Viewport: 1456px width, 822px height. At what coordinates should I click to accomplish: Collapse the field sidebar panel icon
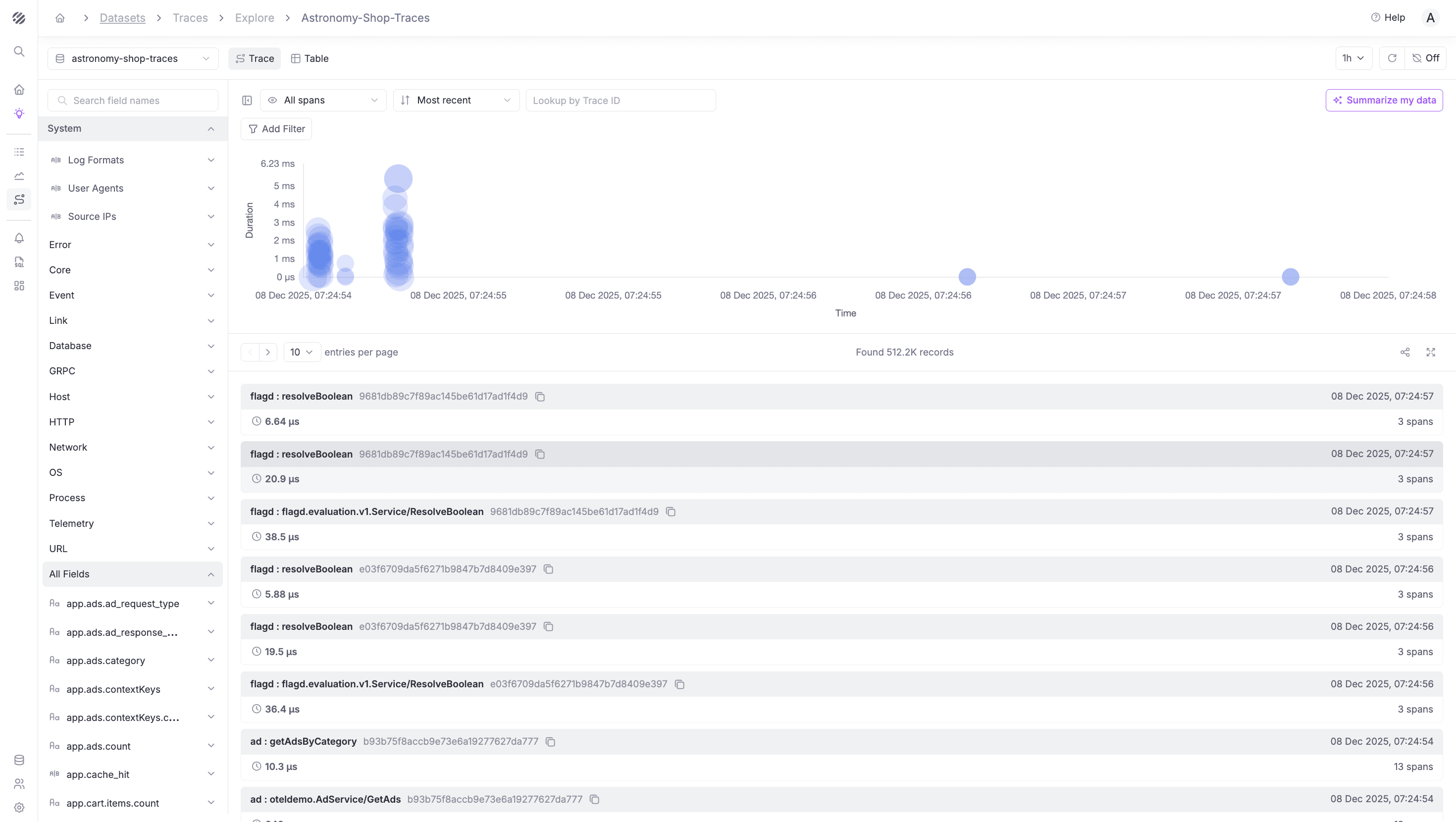[x=247, y=101]
